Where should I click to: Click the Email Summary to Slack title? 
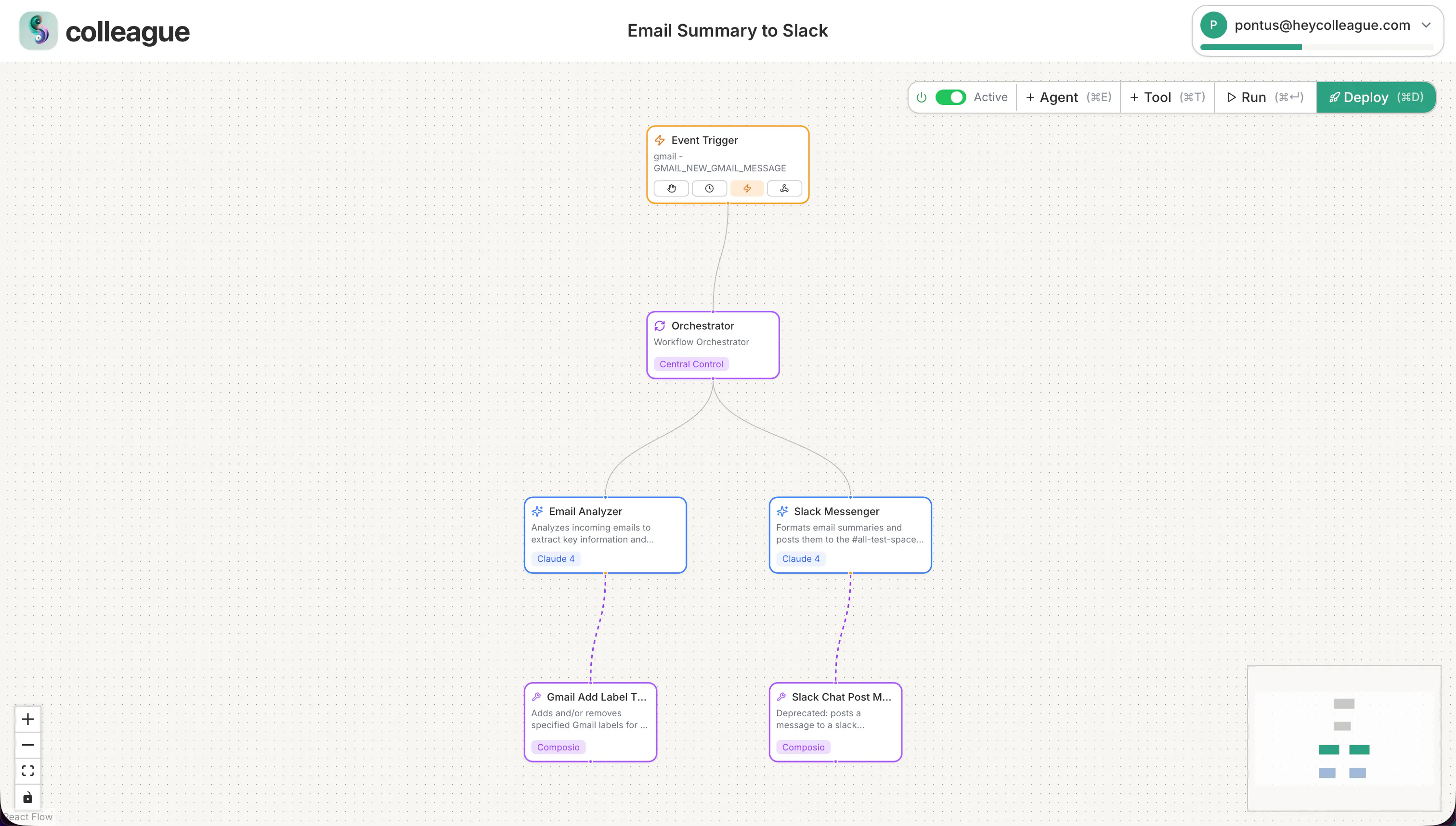tap(728, 30)
